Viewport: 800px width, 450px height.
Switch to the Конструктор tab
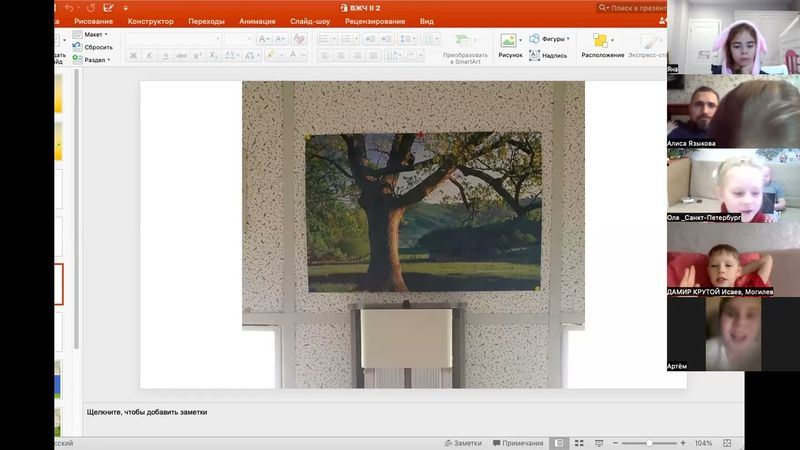tap(150, 21)
